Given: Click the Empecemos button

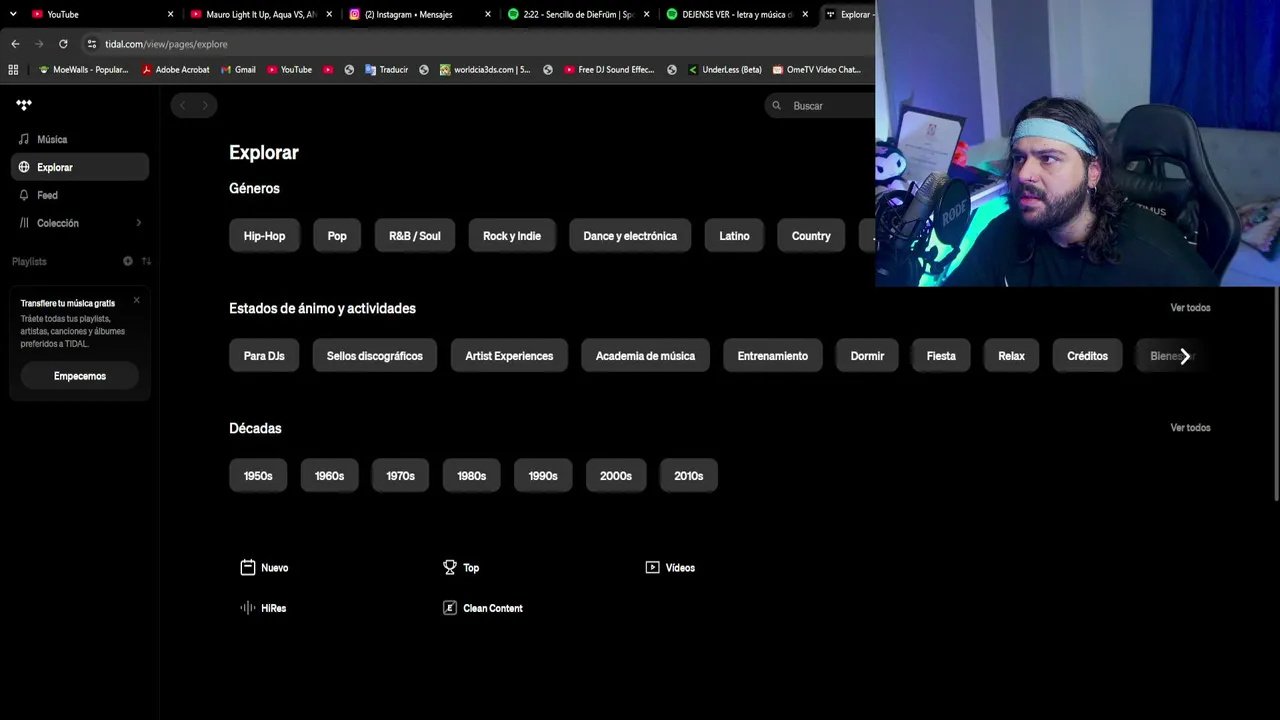Looking at the screenshot, I should tap(80, 376).
